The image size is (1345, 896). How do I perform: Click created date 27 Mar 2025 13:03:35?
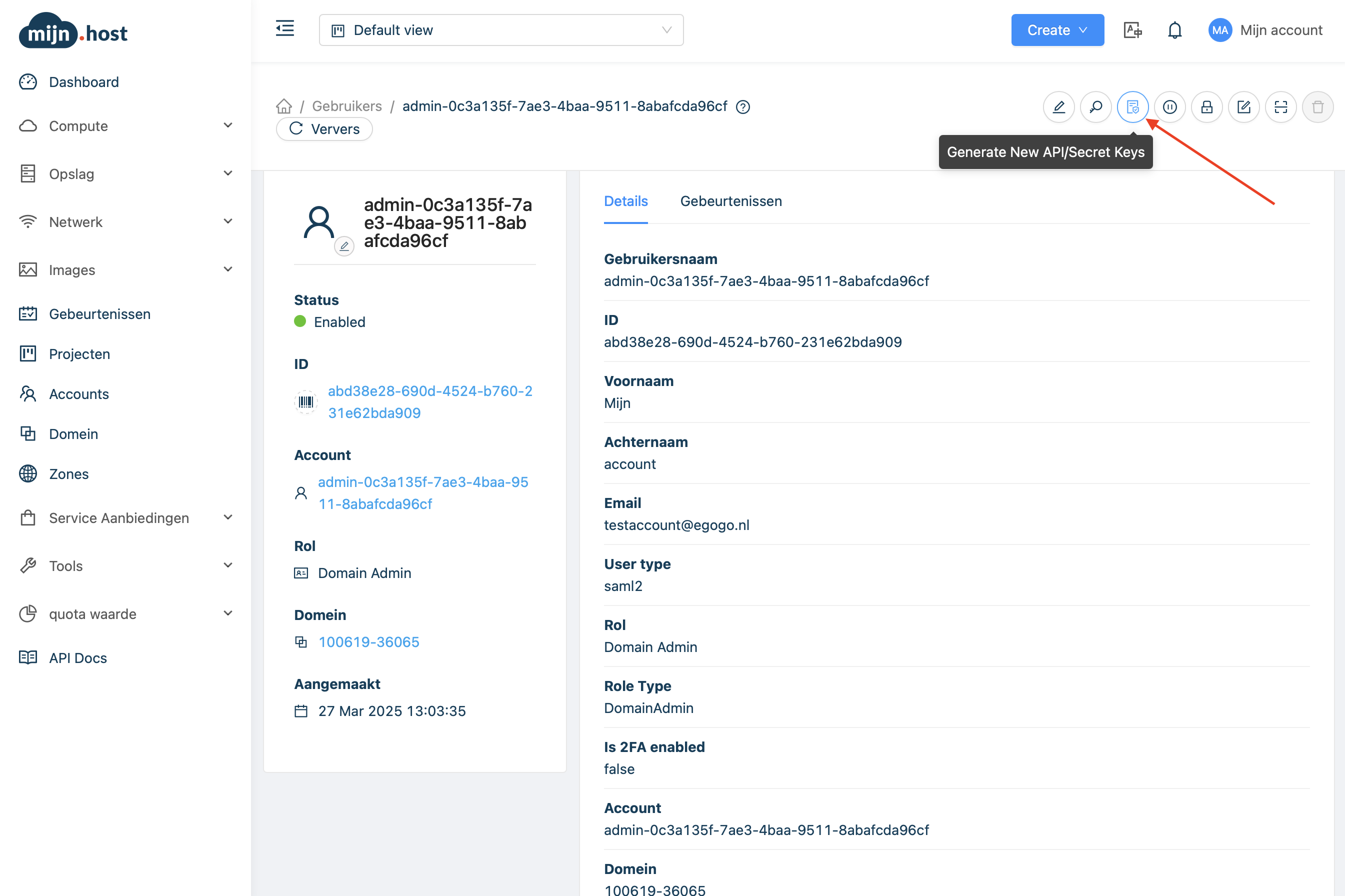[x=392, y=711]
